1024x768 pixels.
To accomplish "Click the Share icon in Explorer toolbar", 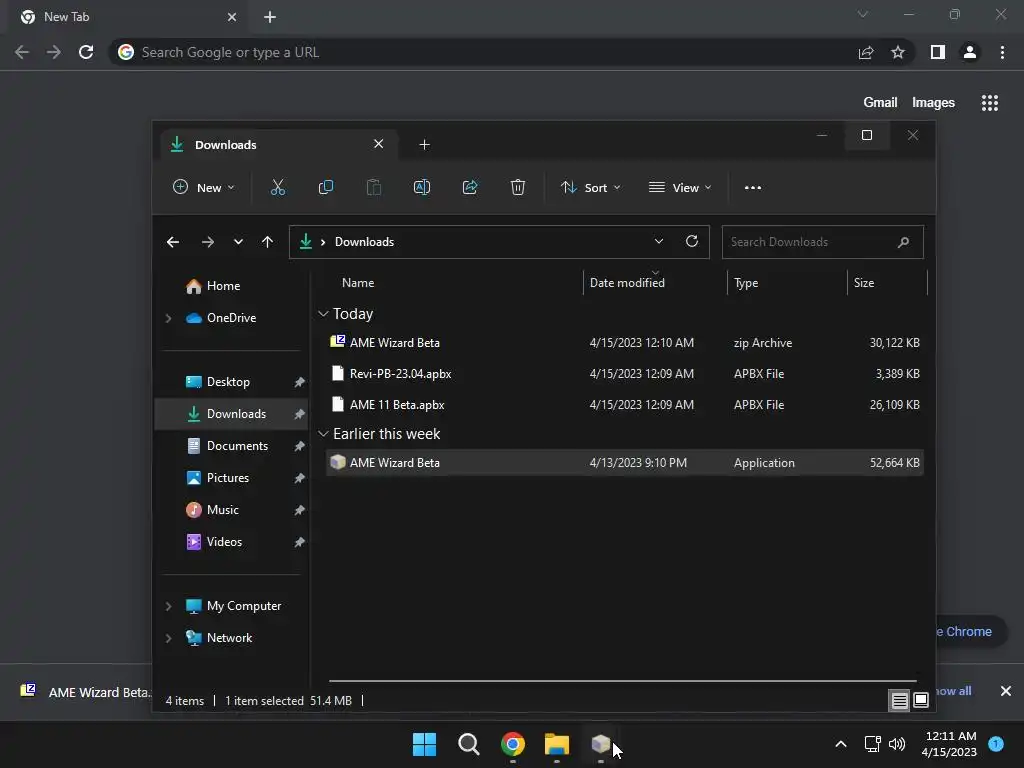I will click(x=470, y=188).
